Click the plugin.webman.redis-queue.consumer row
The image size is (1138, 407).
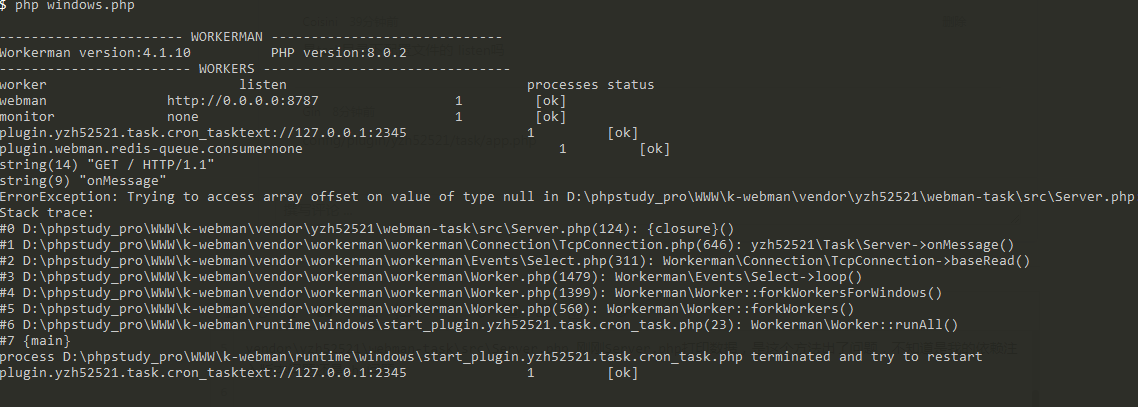click(335, 149)
